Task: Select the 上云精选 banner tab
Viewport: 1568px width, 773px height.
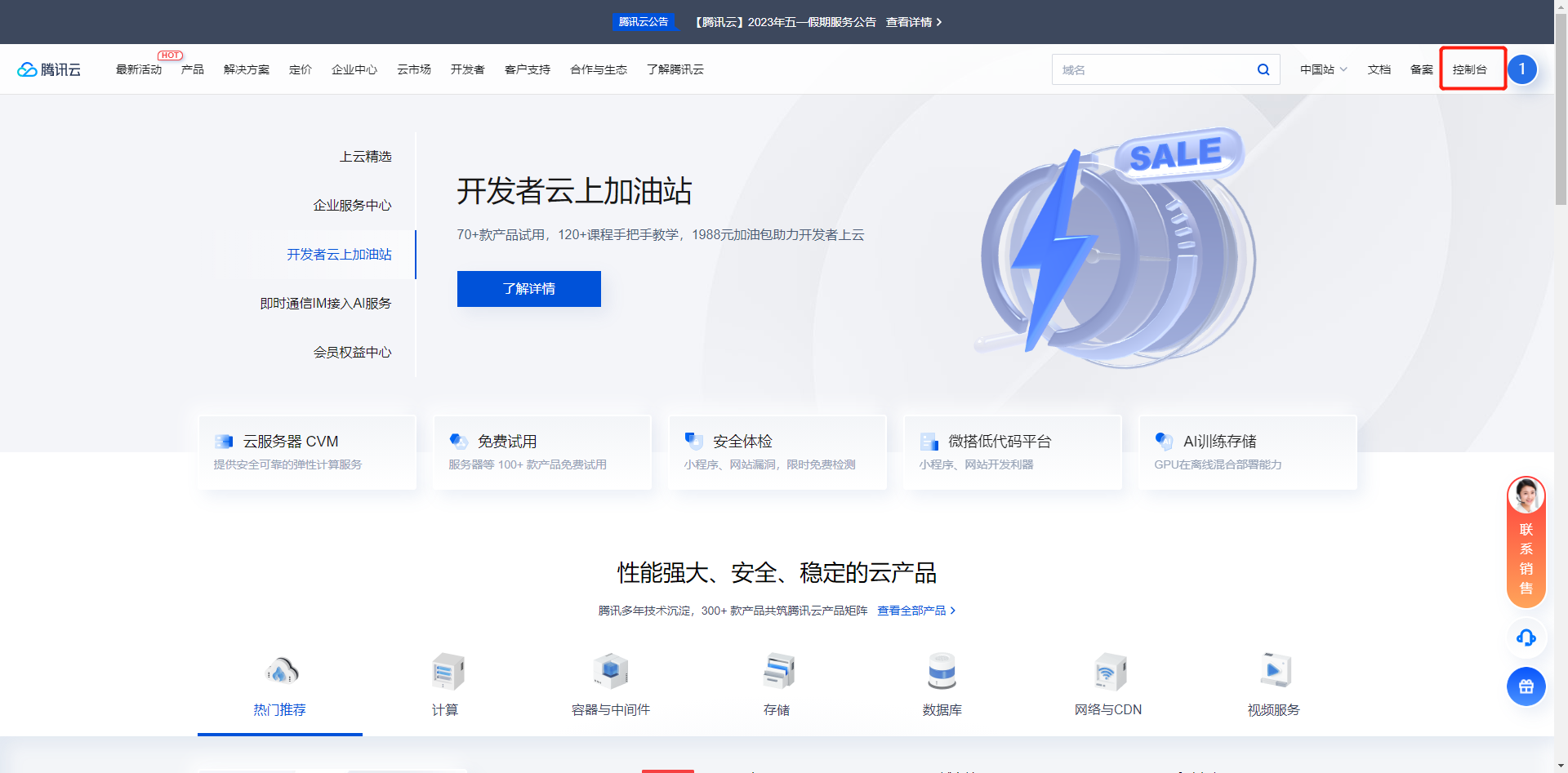Action: click(366, 157)
